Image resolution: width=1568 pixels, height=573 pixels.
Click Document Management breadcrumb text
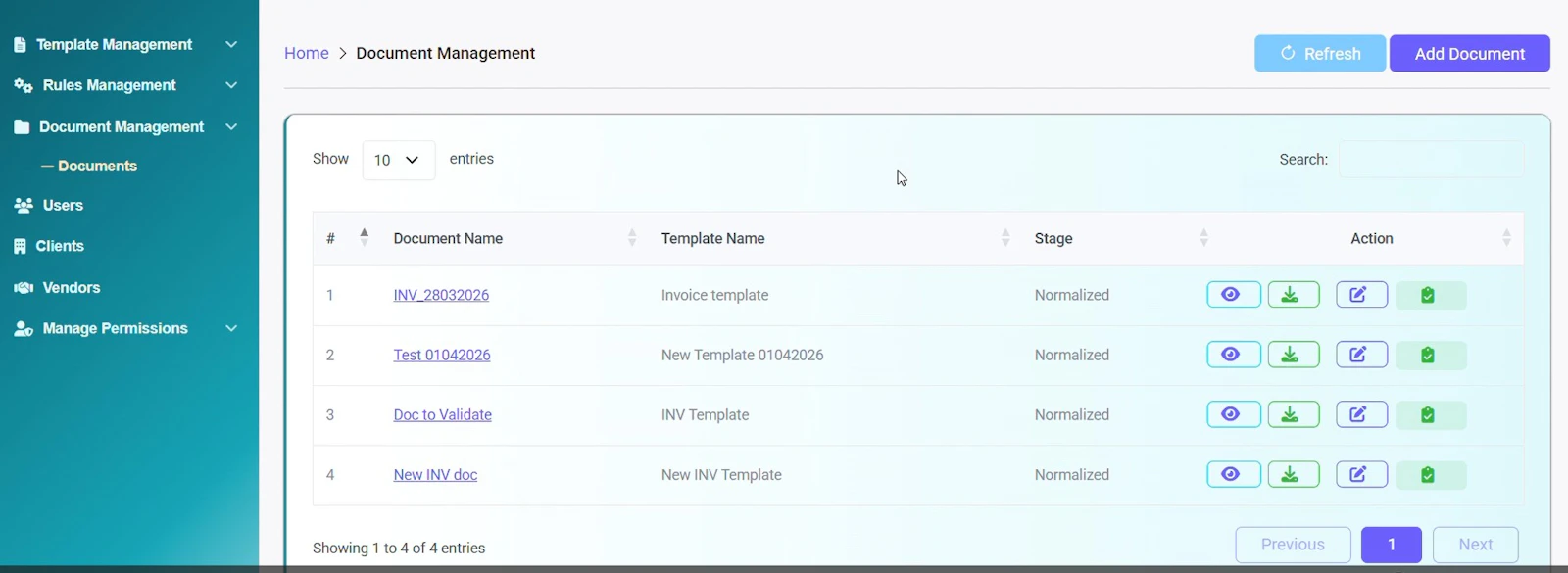pos(445,53)
